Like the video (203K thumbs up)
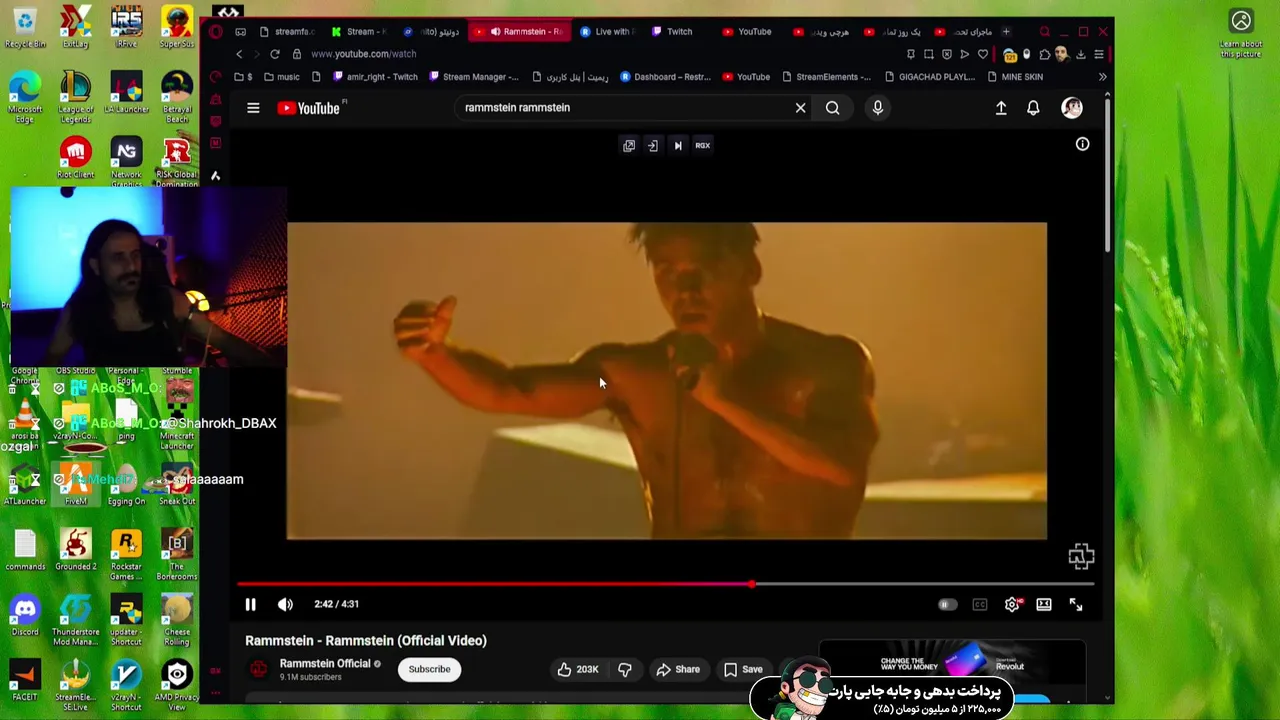This screenshot has width=1280, height=720. pos(577,669)
